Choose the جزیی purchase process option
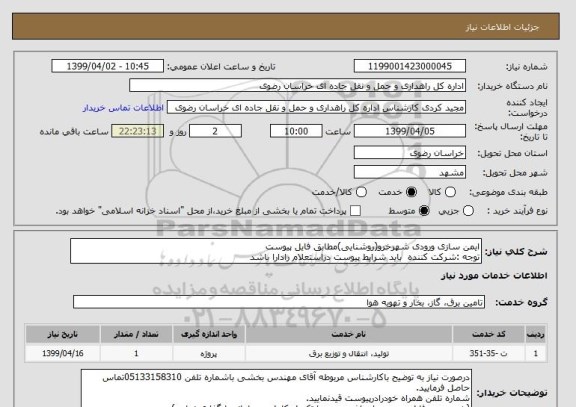Viewport: 576px width, 407px height. (x=468, y=211)
